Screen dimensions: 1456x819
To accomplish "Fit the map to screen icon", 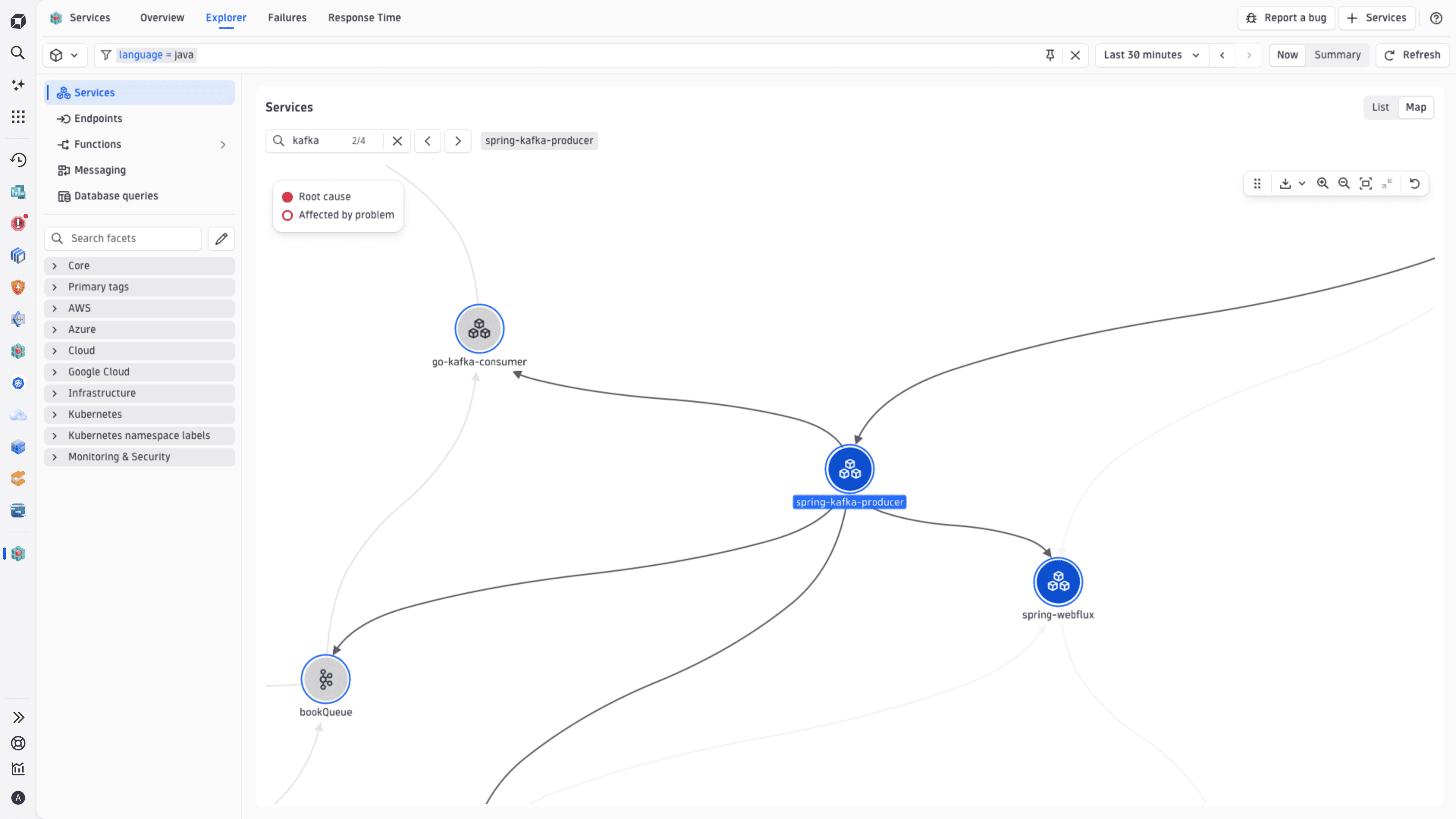I will click(x=1365, y=184).
